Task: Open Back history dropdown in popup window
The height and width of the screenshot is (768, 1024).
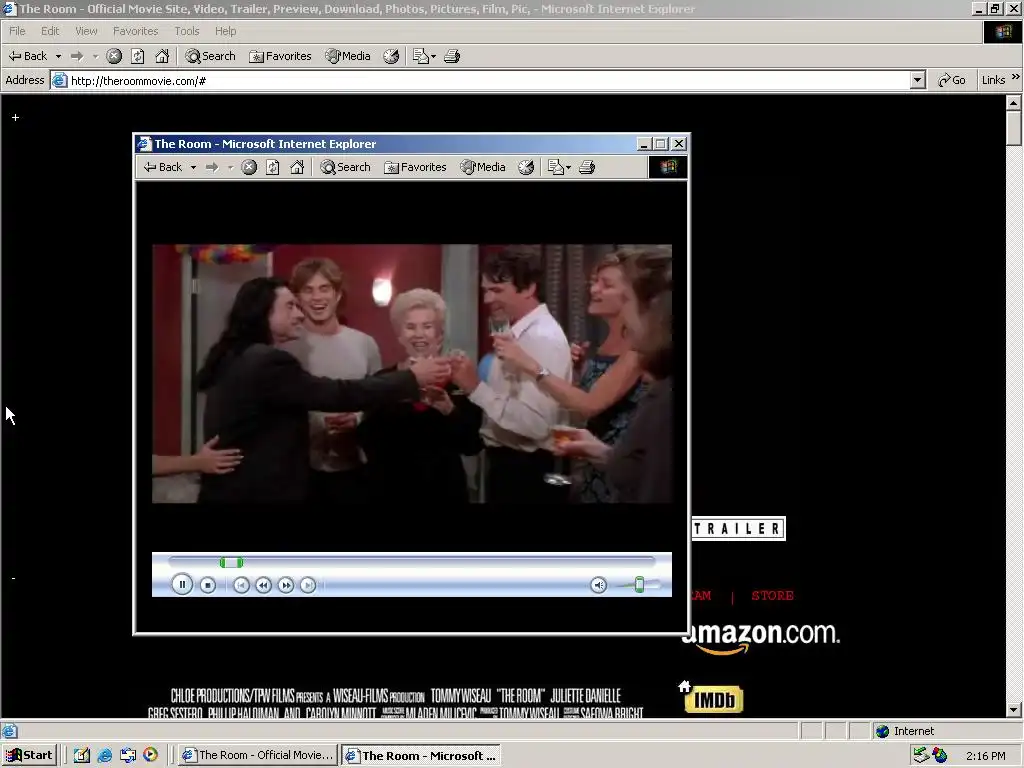Action: click(x=193, y=167)
